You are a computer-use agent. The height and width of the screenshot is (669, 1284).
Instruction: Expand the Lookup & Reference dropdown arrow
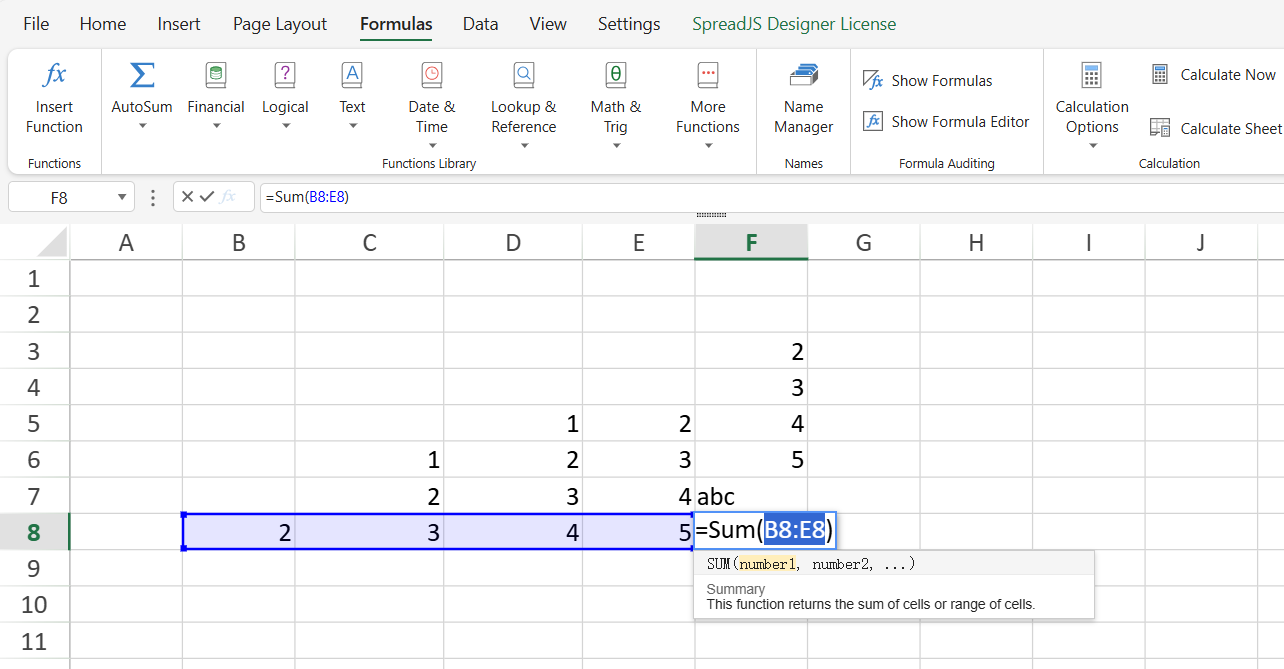click(524, 146)
